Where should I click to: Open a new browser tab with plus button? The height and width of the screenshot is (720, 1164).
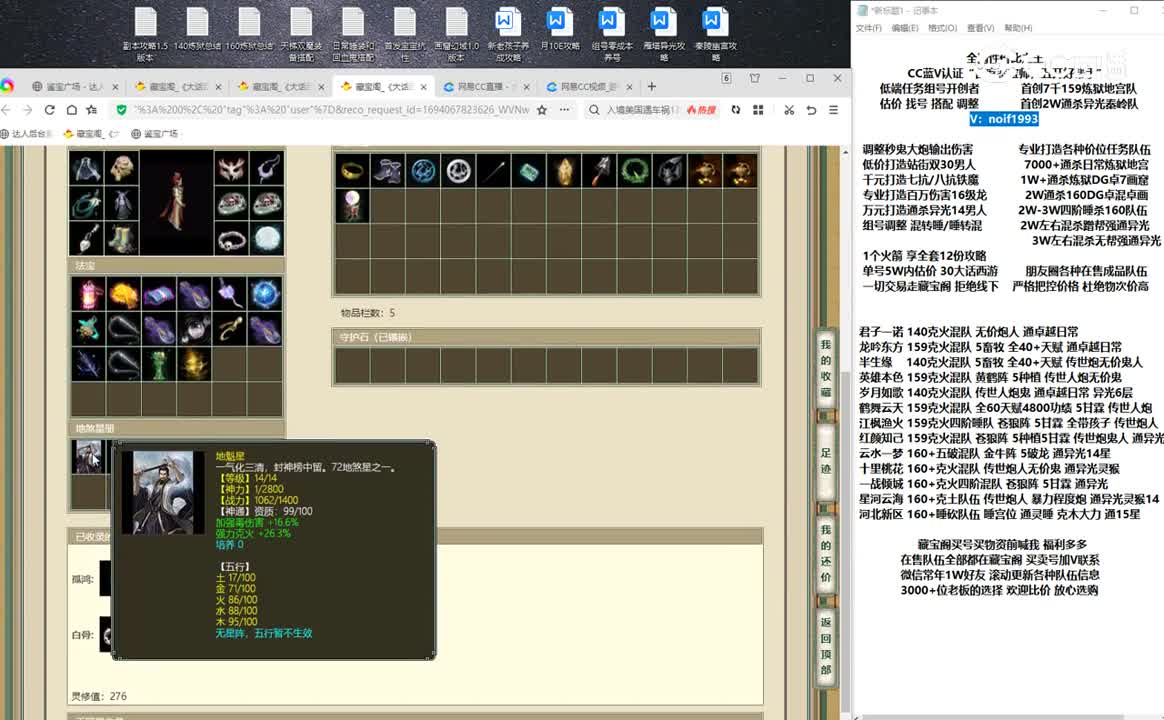(x=652, y=87)
